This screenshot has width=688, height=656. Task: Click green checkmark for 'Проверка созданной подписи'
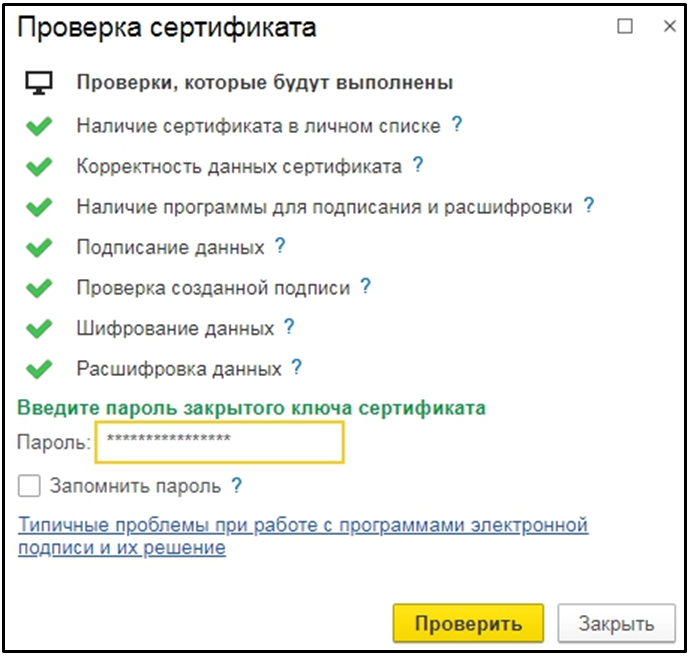(x=39, y=288)
